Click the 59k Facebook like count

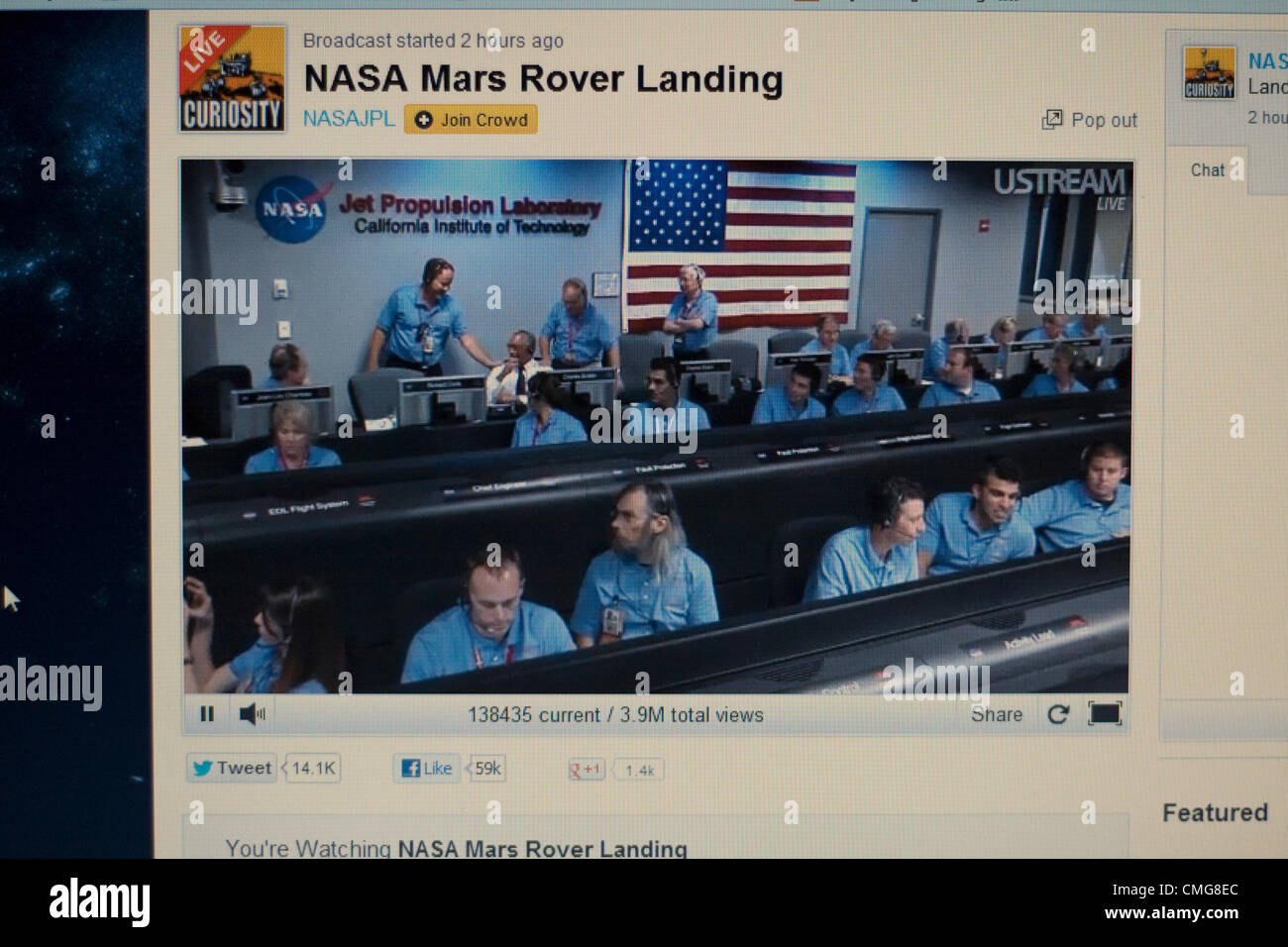click(x=486, y=768)
